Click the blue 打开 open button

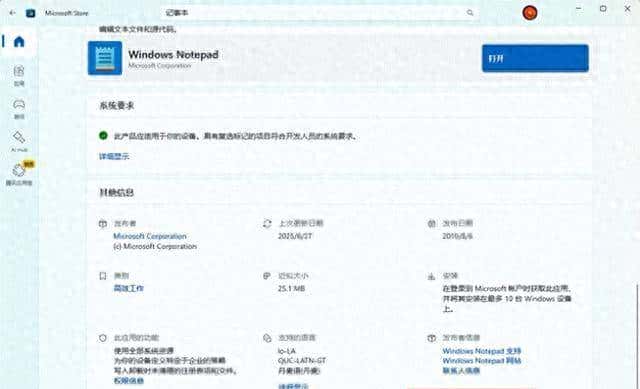pyautogui.click(x=535, y=58)
